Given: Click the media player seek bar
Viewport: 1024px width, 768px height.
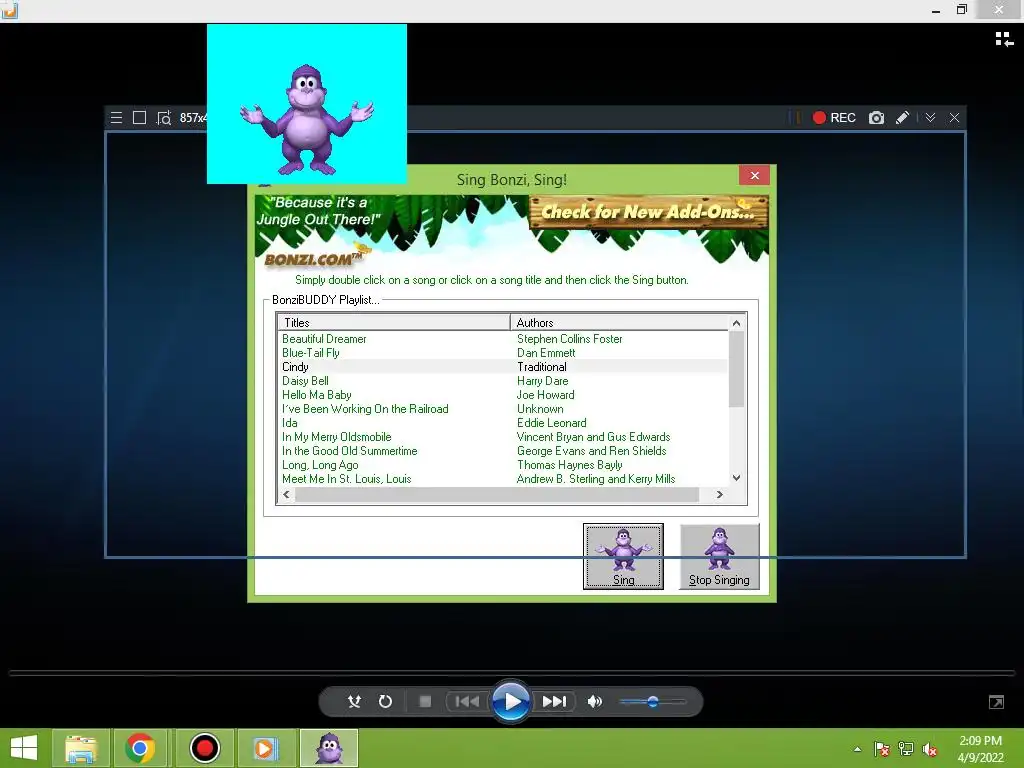Looking at the screenshot, I should [511, 673].
